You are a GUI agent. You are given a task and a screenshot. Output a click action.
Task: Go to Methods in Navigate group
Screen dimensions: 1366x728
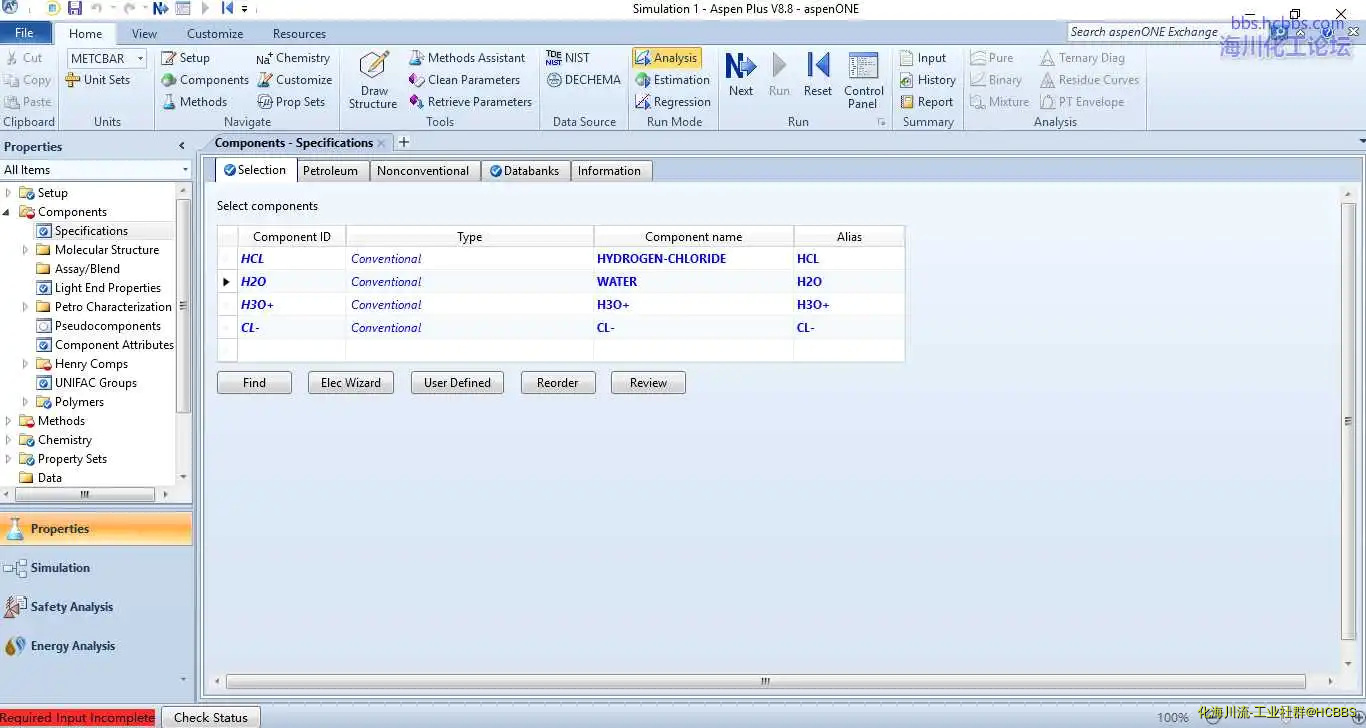tap(194, 102)
